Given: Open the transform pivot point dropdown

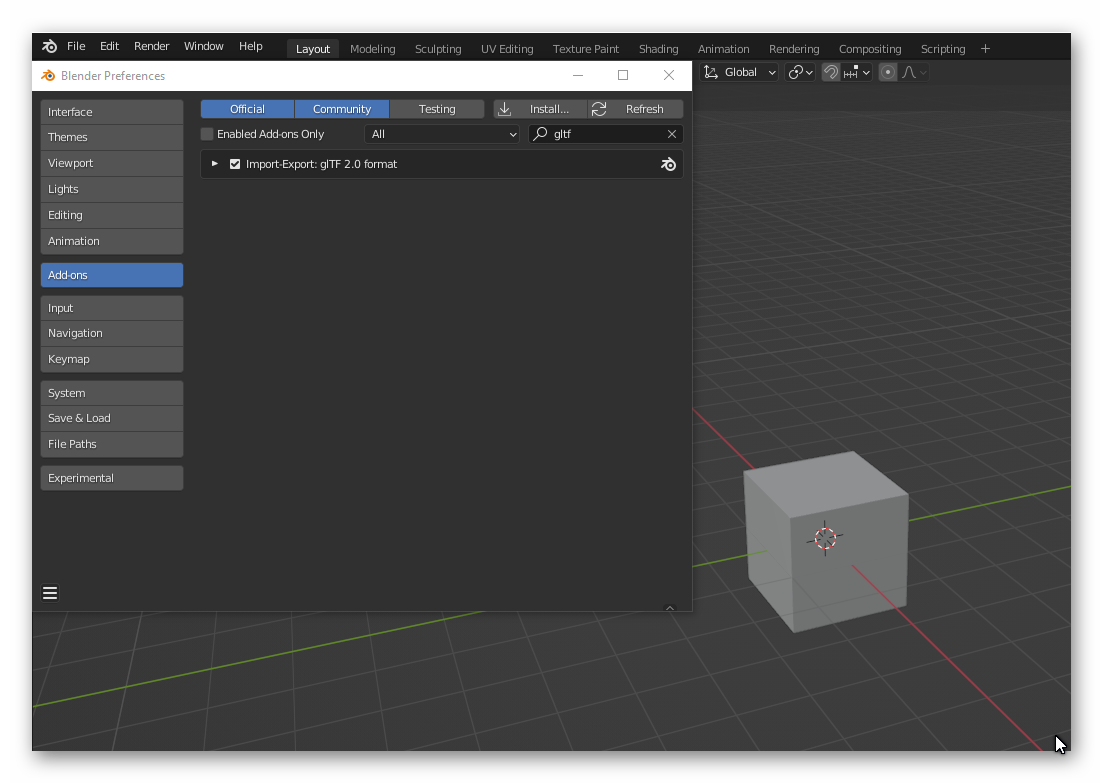Looking at the screenshot, I should tap(801, 72).
